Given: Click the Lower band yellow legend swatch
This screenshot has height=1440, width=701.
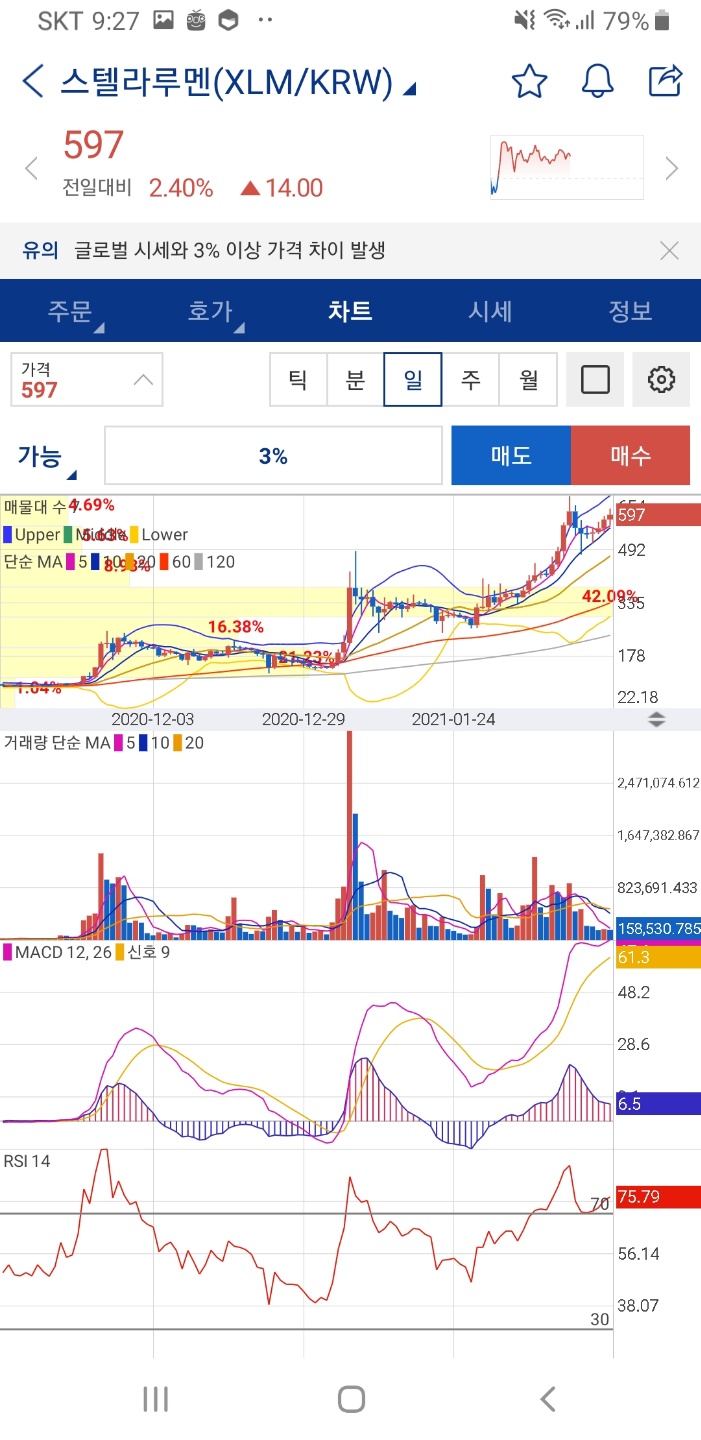Looking at the screenshot, I should click(x=135, y=534).
